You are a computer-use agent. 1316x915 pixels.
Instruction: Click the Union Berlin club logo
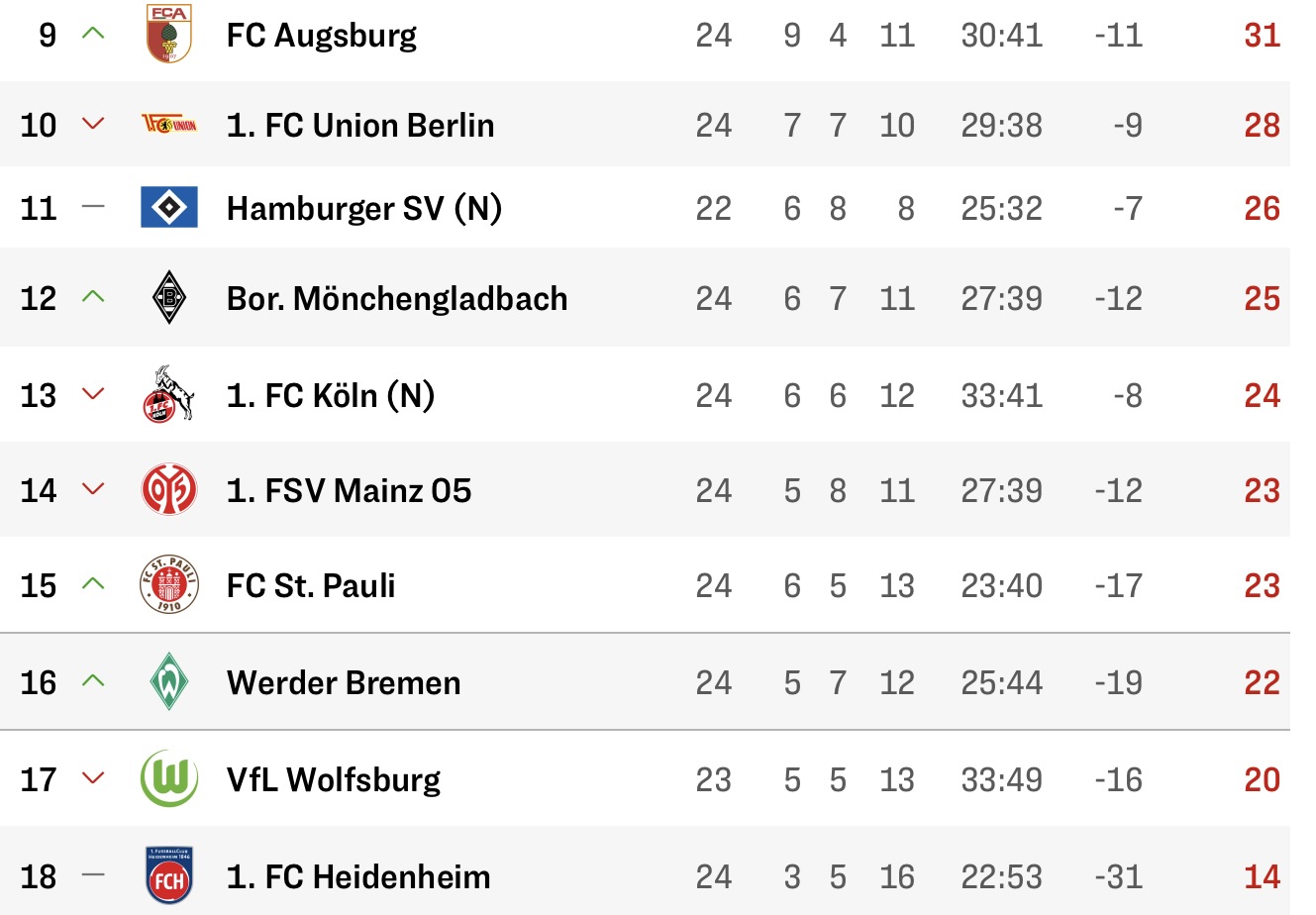pos(169,125)
